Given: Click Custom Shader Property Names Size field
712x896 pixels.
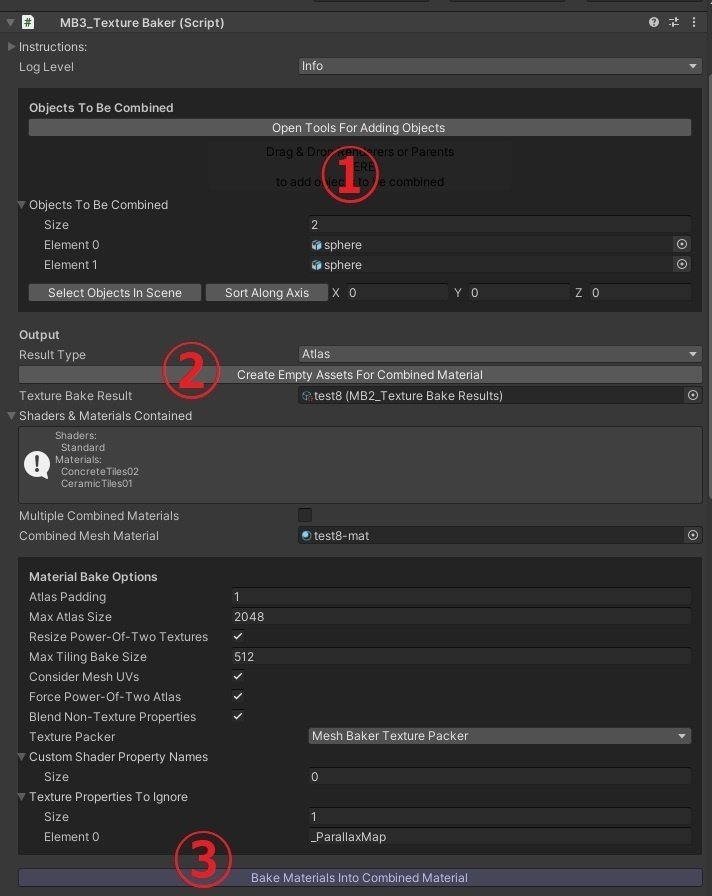Looking at the screenshot, I should [499, 777].
